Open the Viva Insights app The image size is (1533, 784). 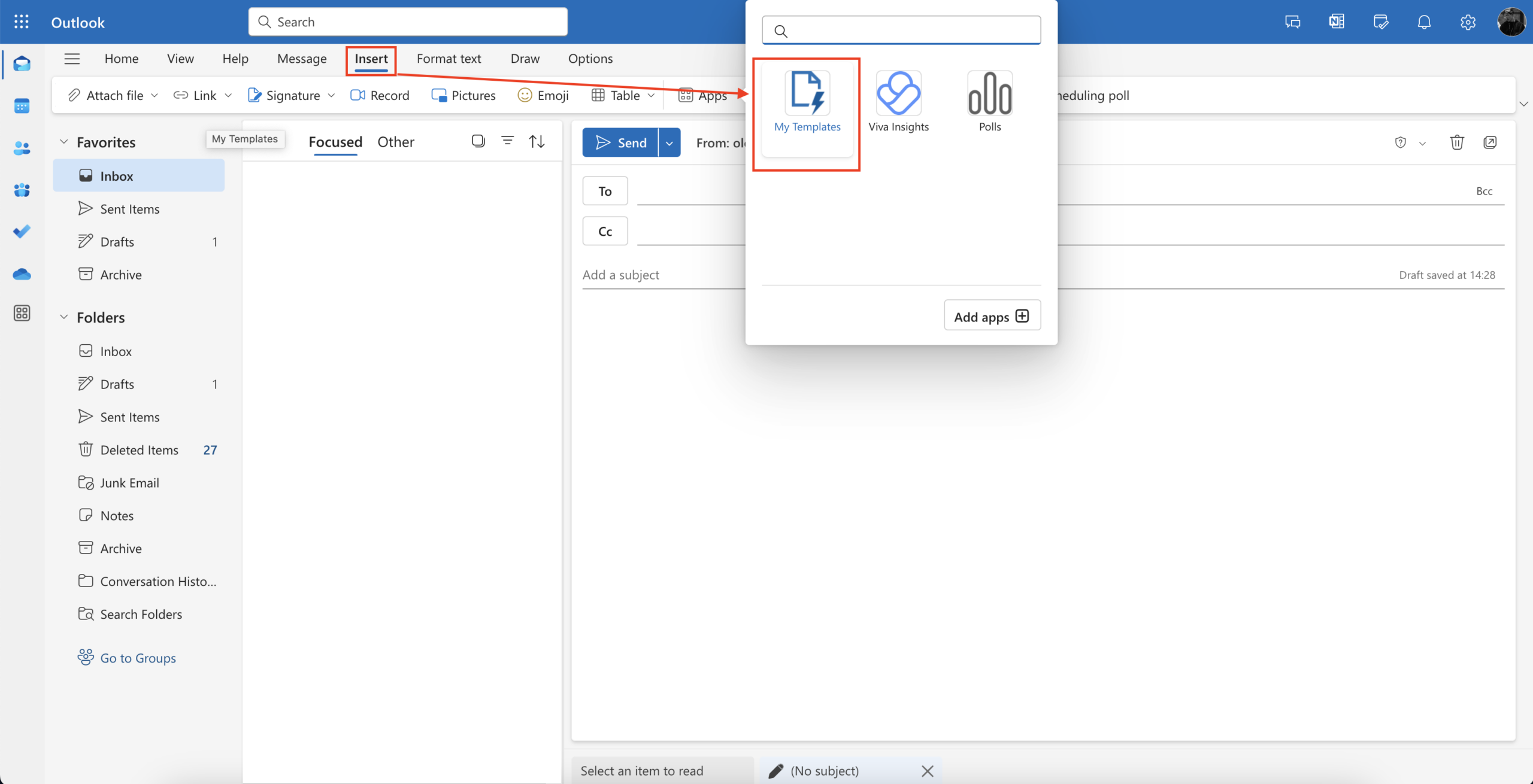[898, 102]
